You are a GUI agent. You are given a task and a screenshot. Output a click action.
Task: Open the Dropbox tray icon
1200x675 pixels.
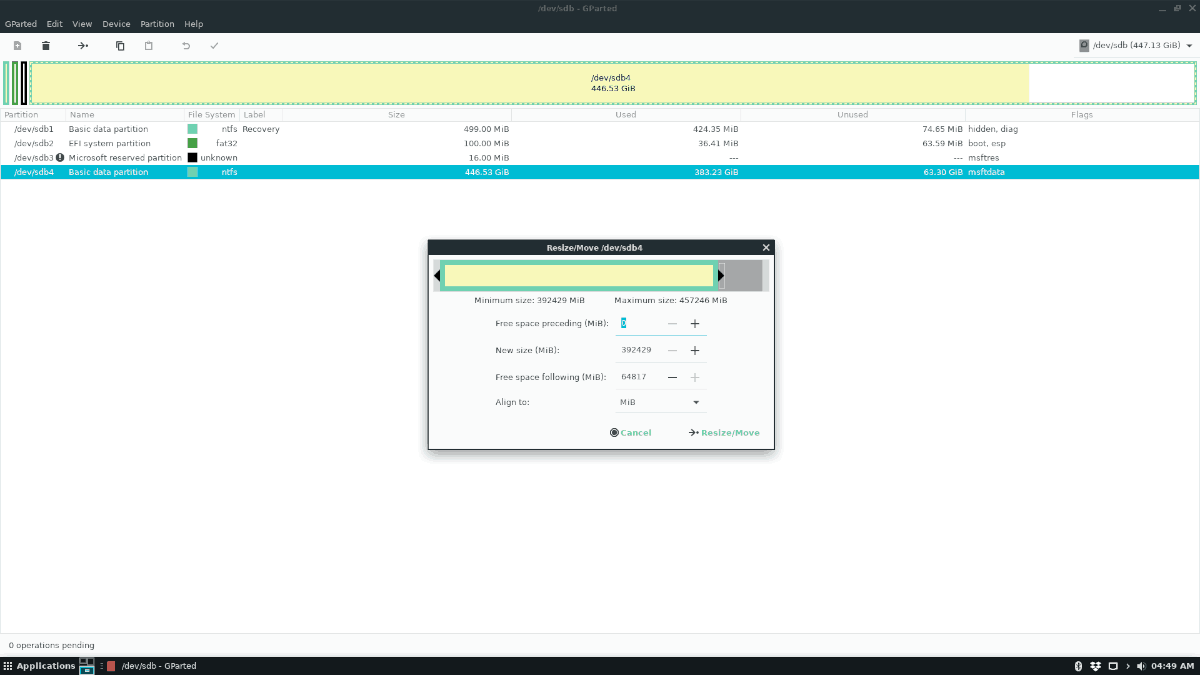(1096, 666)
